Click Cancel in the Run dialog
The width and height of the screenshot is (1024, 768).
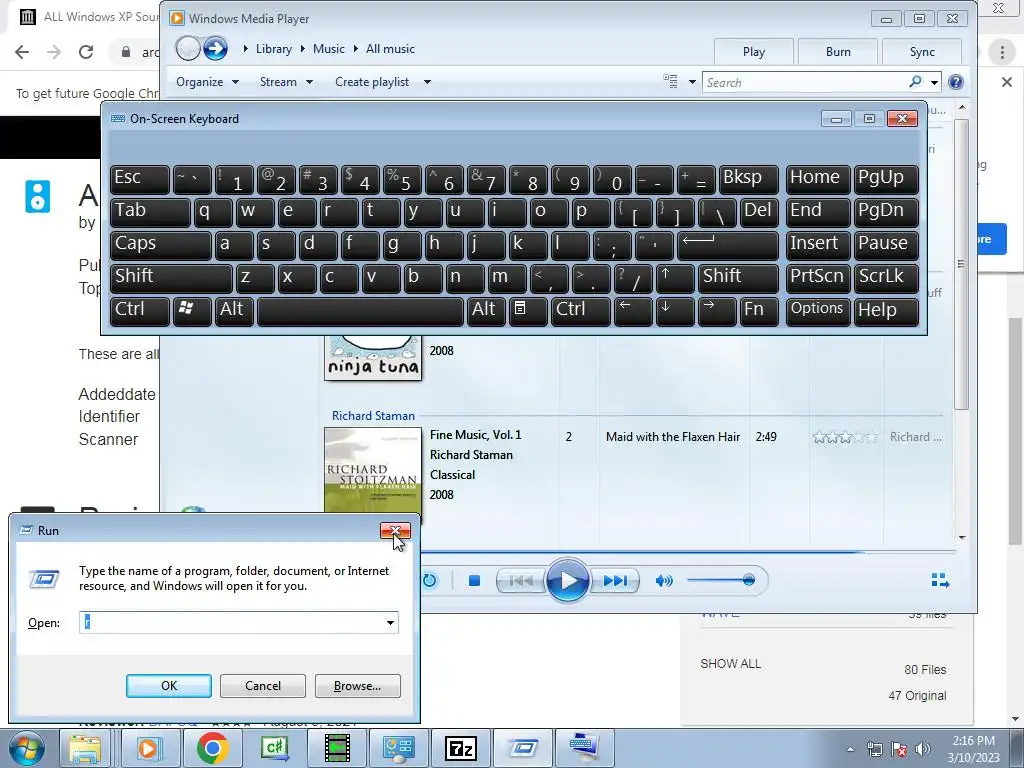tap(263, 686)
